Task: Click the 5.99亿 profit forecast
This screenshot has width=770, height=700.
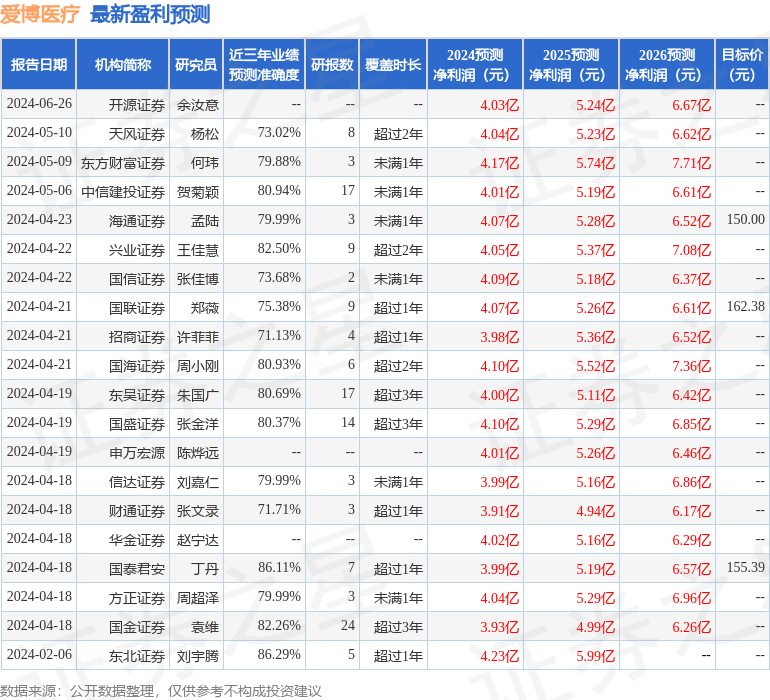Action: click(596, 655)
